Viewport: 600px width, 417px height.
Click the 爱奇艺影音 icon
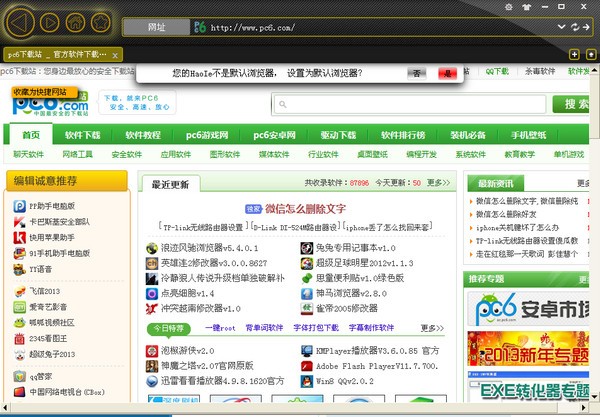(x=20, y=307)
